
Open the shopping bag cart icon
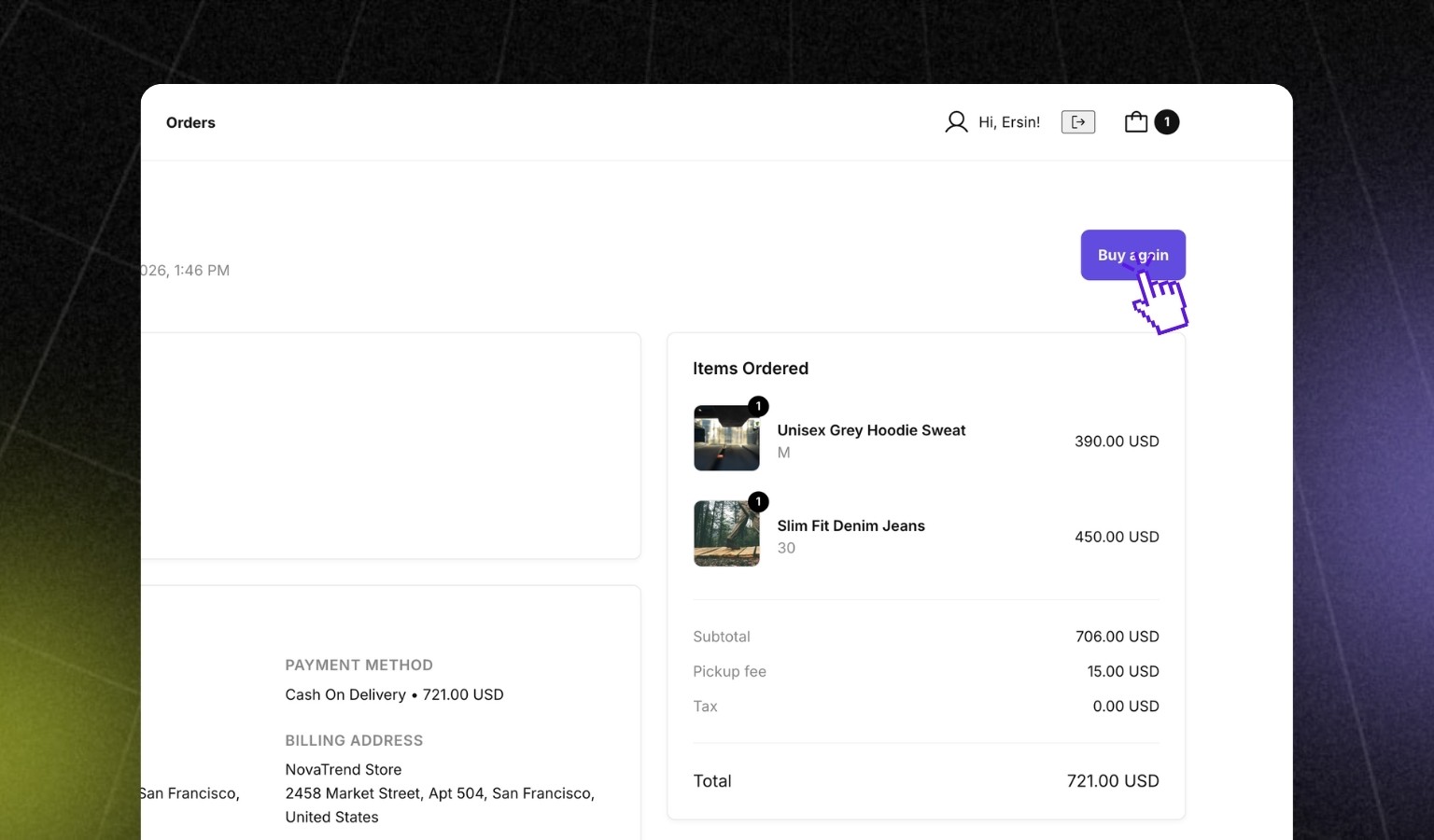coord(1136,122)
